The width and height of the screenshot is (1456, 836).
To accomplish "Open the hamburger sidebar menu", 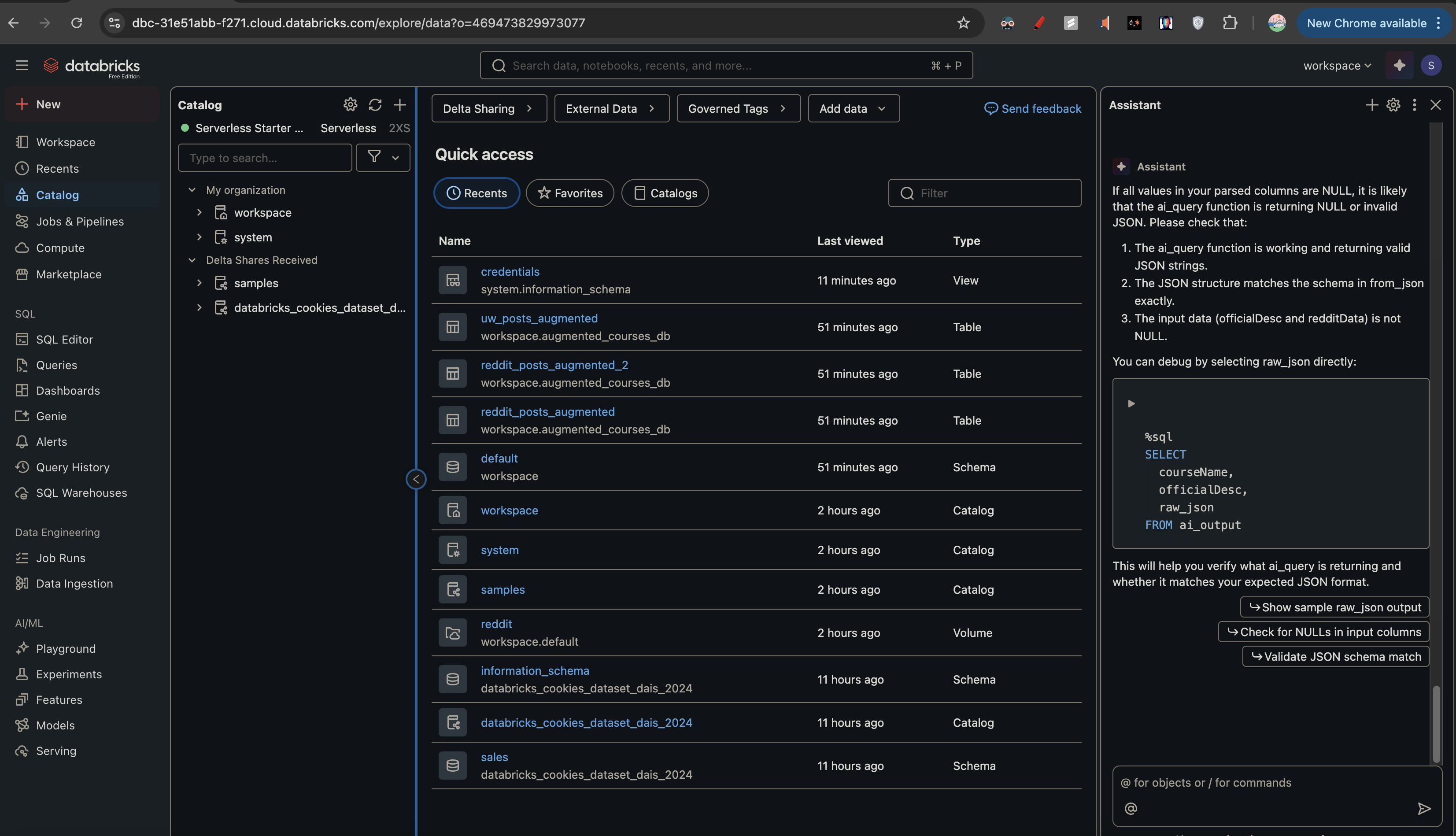I will [x=22, y=66].
